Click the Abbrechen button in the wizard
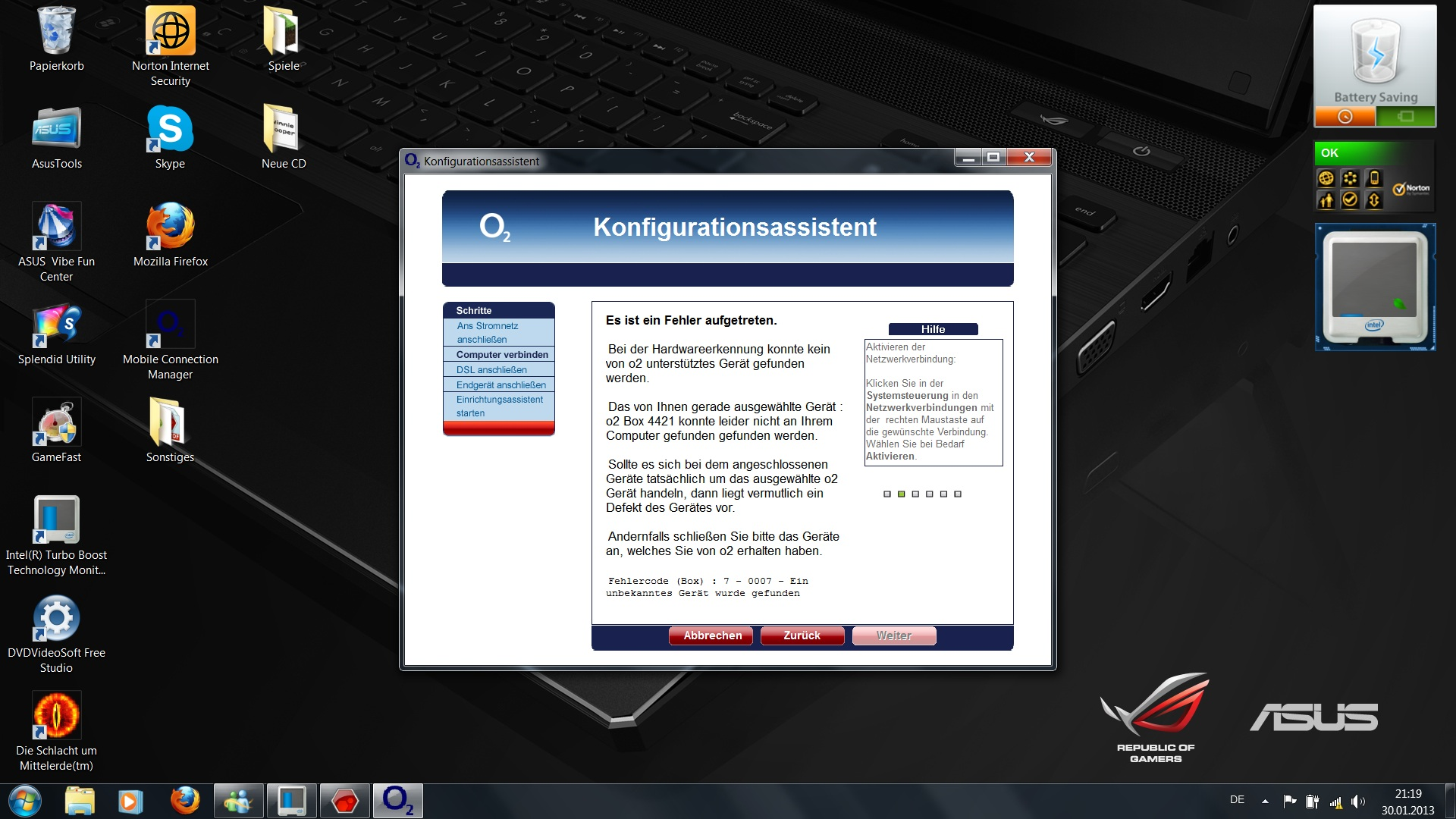1456x819 pixels. pyautogui.click(x=711, y=635)
